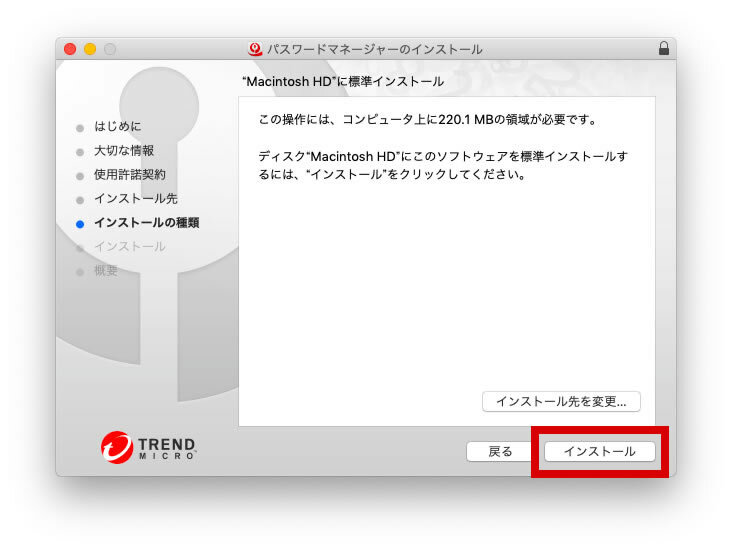Click the 戻る back button

500,451
